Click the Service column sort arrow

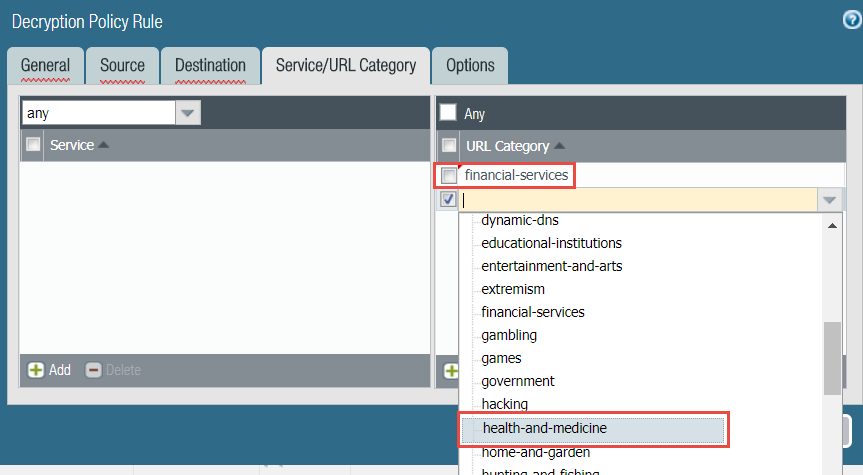(104, 146)
